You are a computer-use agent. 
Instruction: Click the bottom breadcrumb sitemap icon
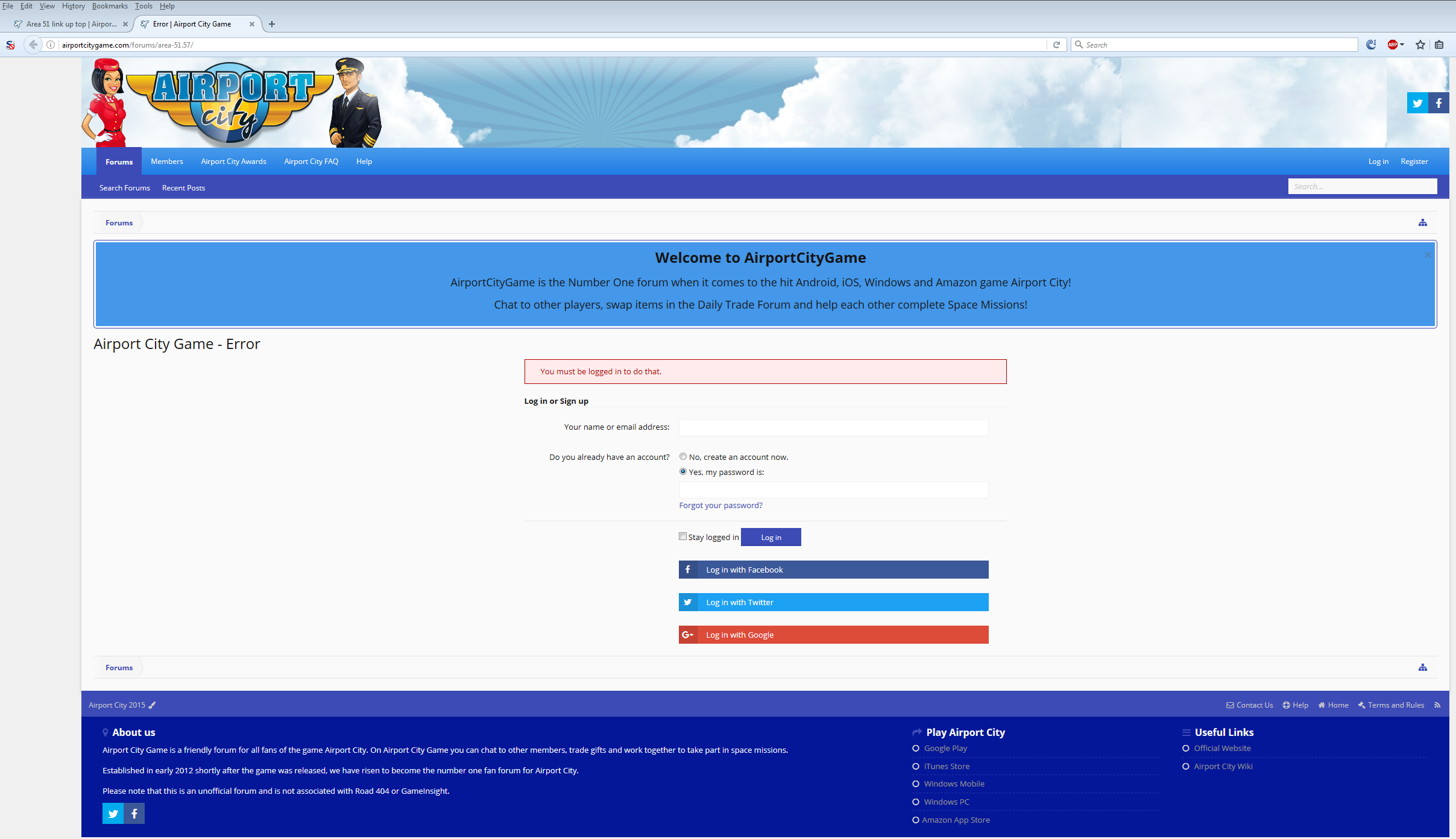click(1423, 667)
